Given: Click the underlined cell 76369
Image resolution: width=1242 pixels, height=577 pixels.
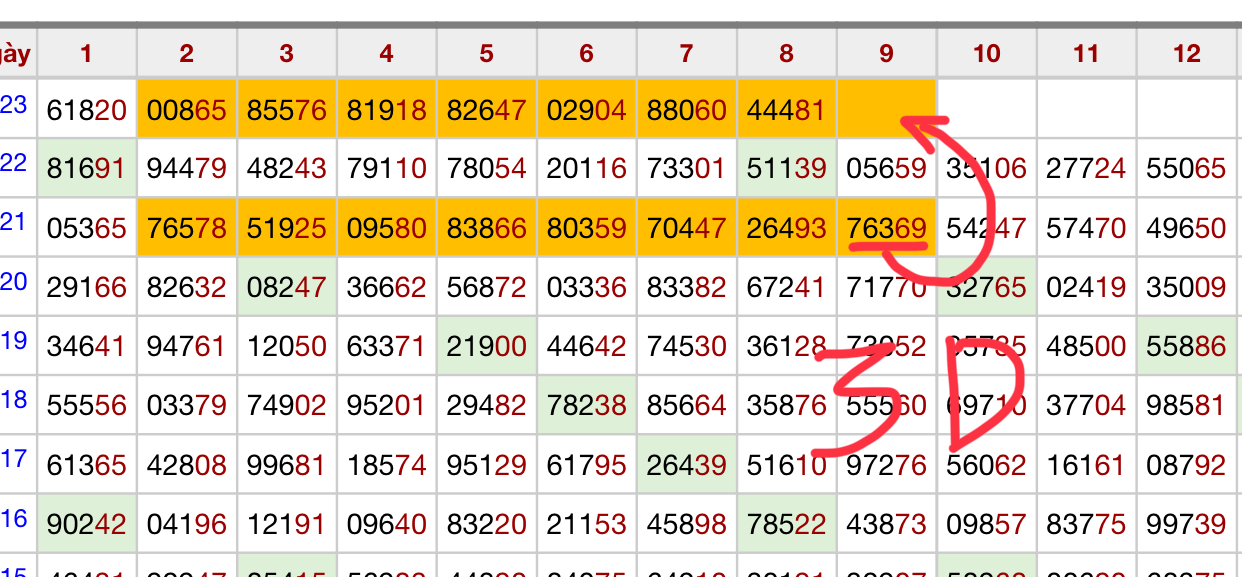Looking at the screenshot, I should tap(886, 228).
